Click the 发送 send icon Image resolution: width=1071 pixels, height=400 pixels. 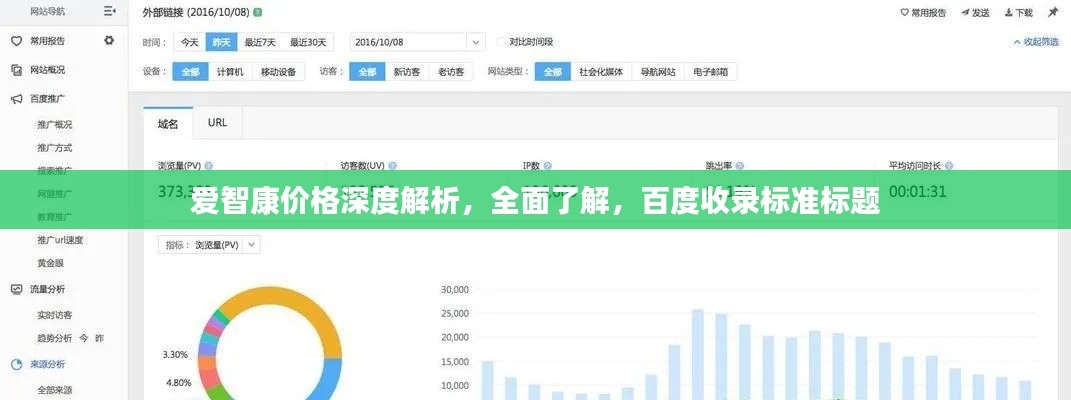968,13
